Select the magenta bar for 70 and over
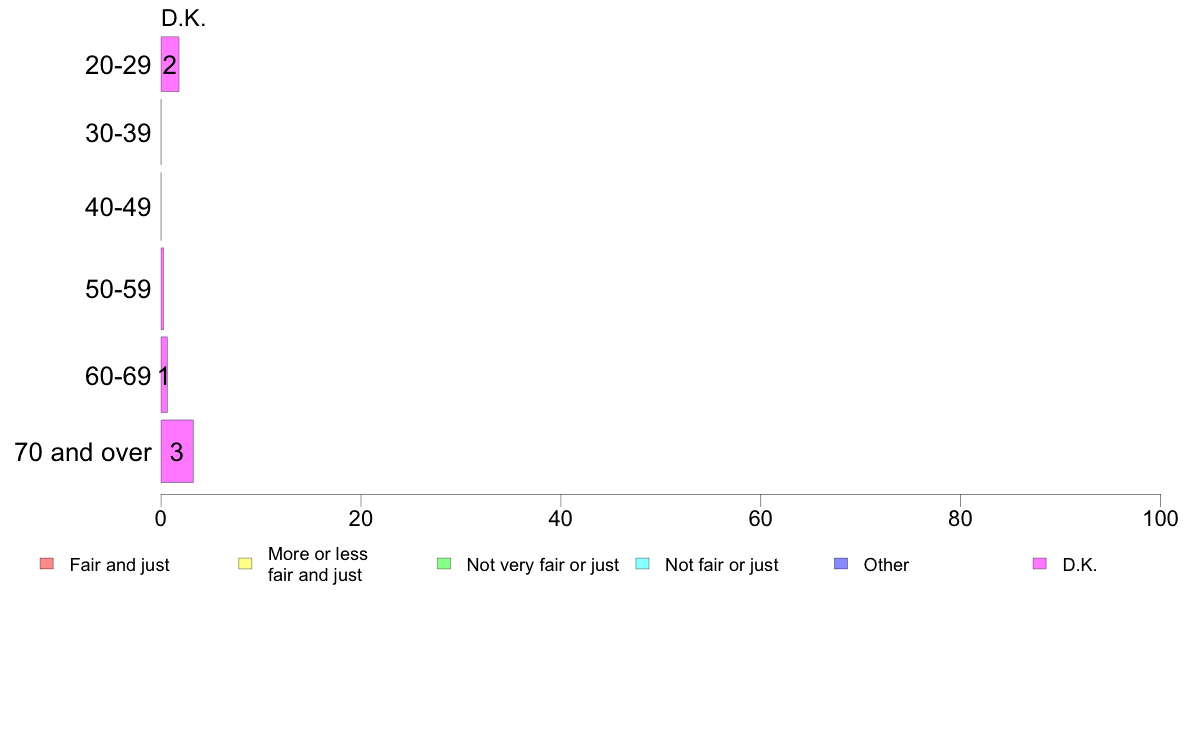The image size is (1188, 736). [177, 452]
